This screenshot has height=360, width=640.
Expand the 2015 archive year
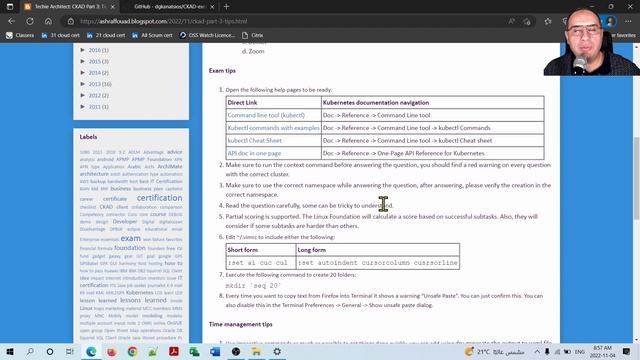83,61
